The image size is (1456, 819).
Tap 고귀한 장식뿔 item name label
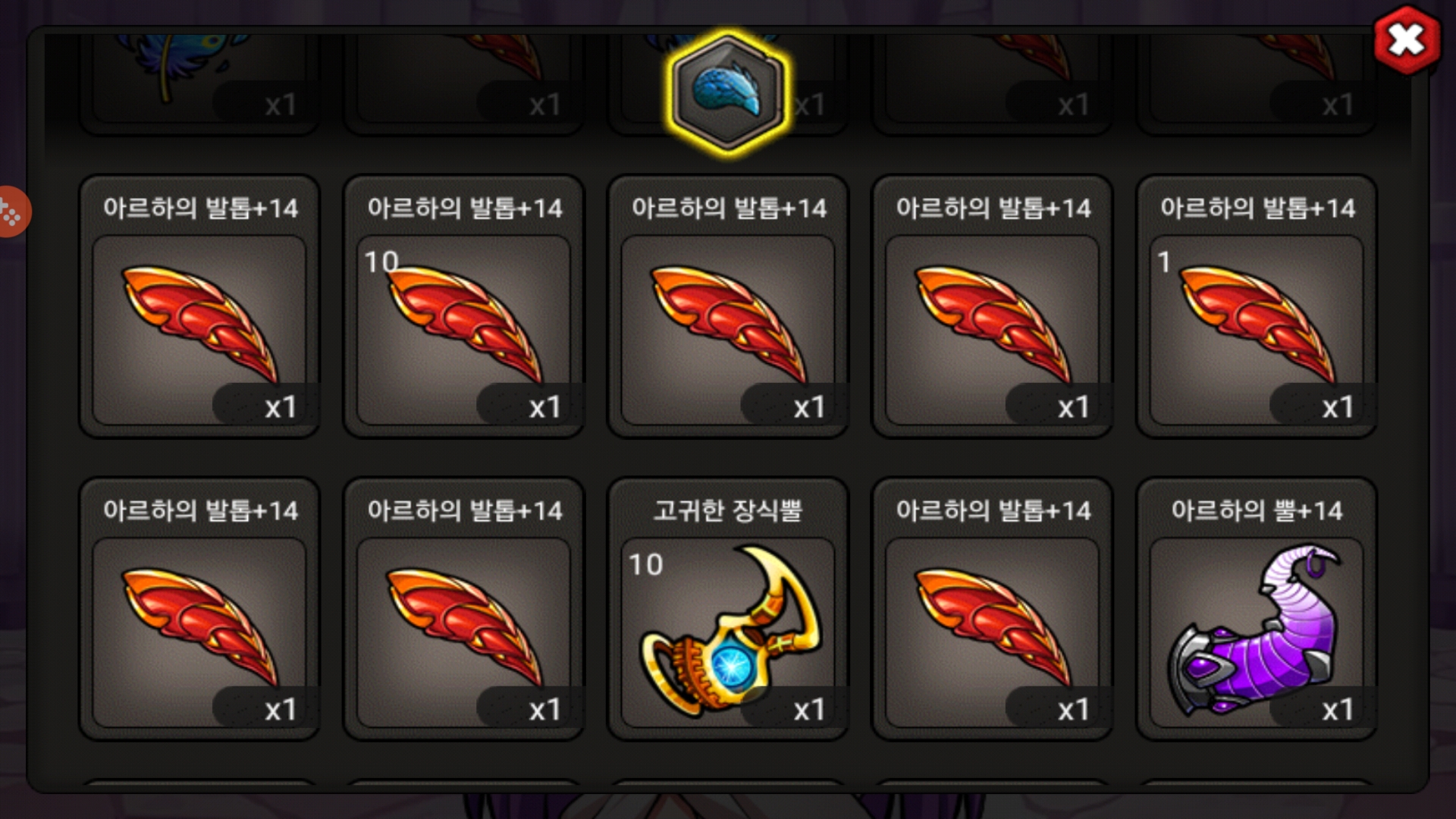tap(728, 510)
